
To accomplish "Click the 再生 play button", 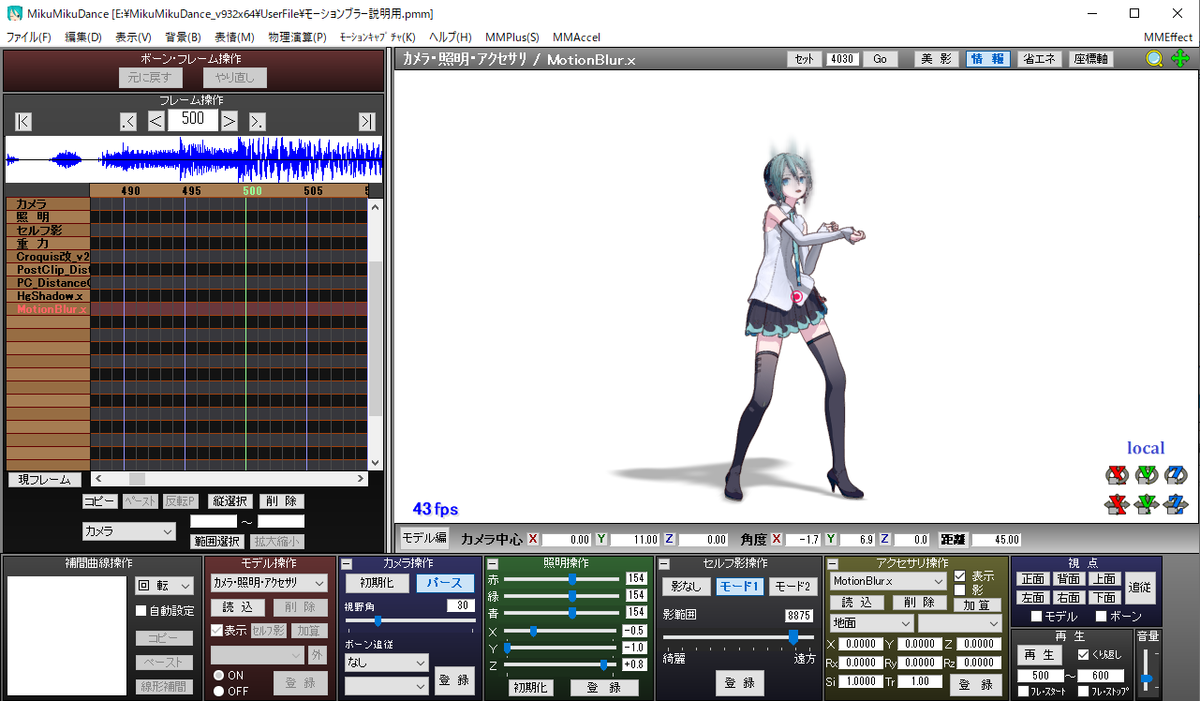I will [x=1039, y=654].
